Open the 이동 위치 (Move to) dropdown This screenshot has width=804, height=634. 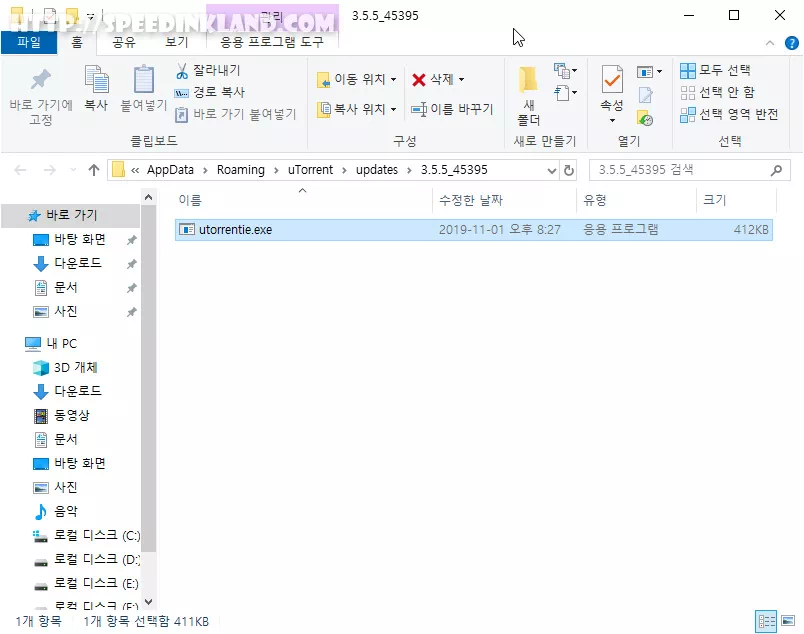point(357,79)
